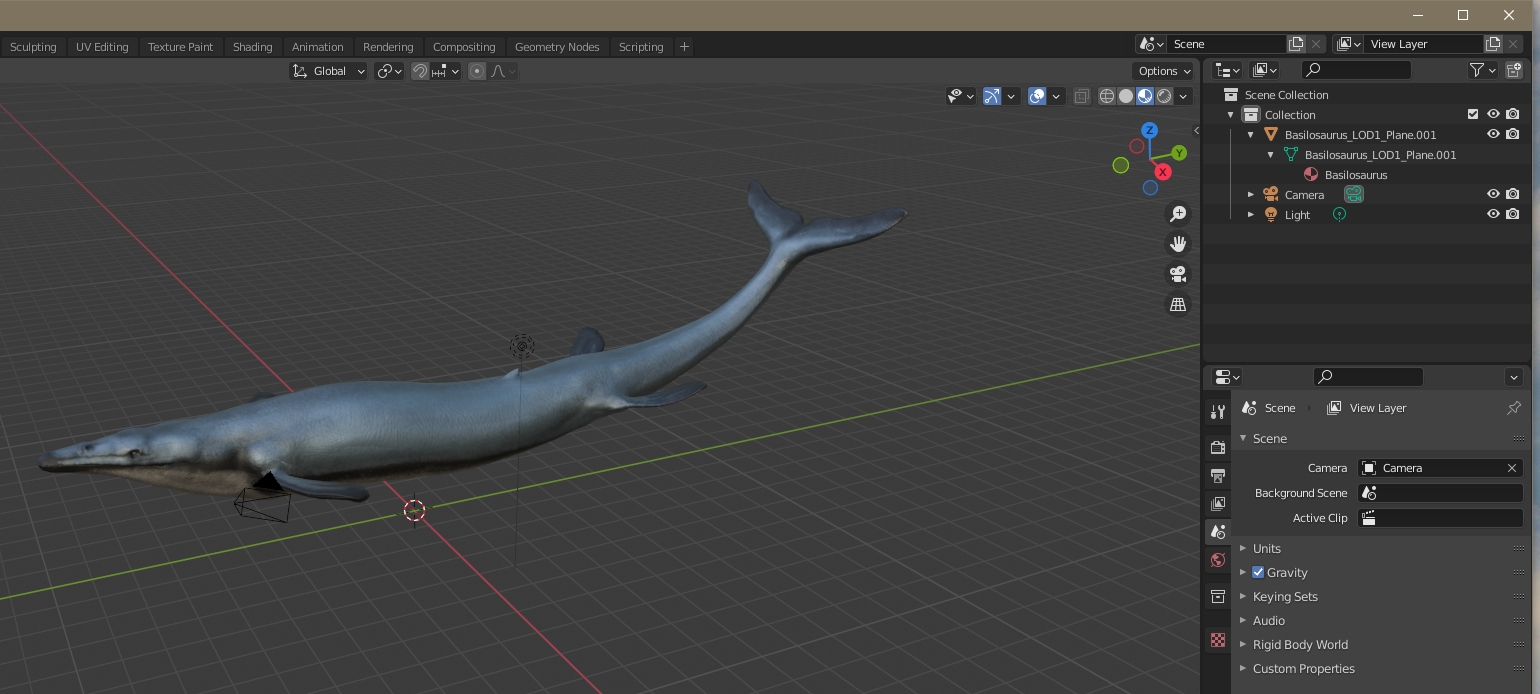Open the viewport Options popover
The height and width of the screenshot is (694, 1540).
click(x=1164, y=71)
